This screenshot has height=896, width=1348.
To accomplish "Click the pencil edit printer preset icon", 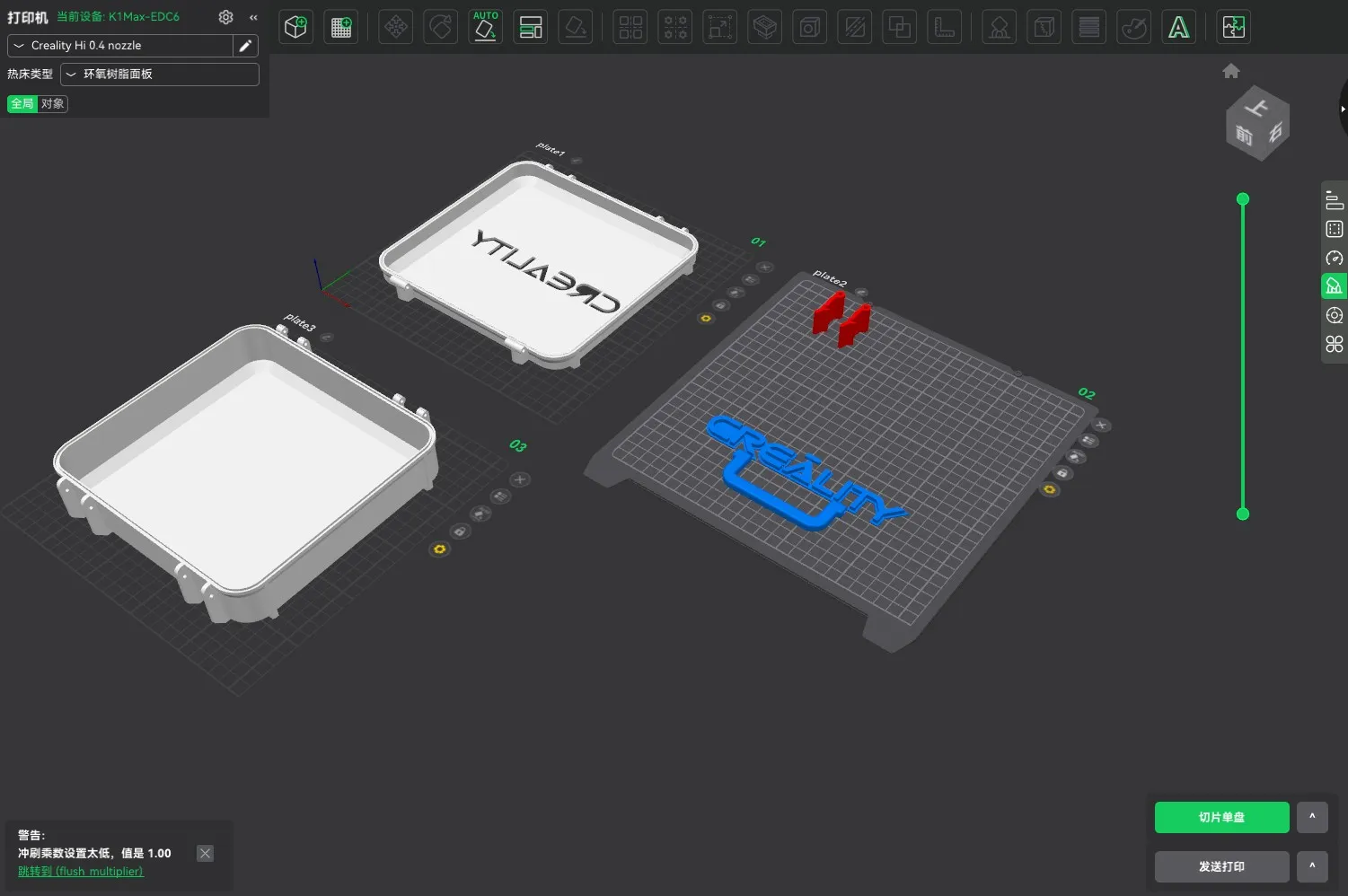I will (245, 46).
